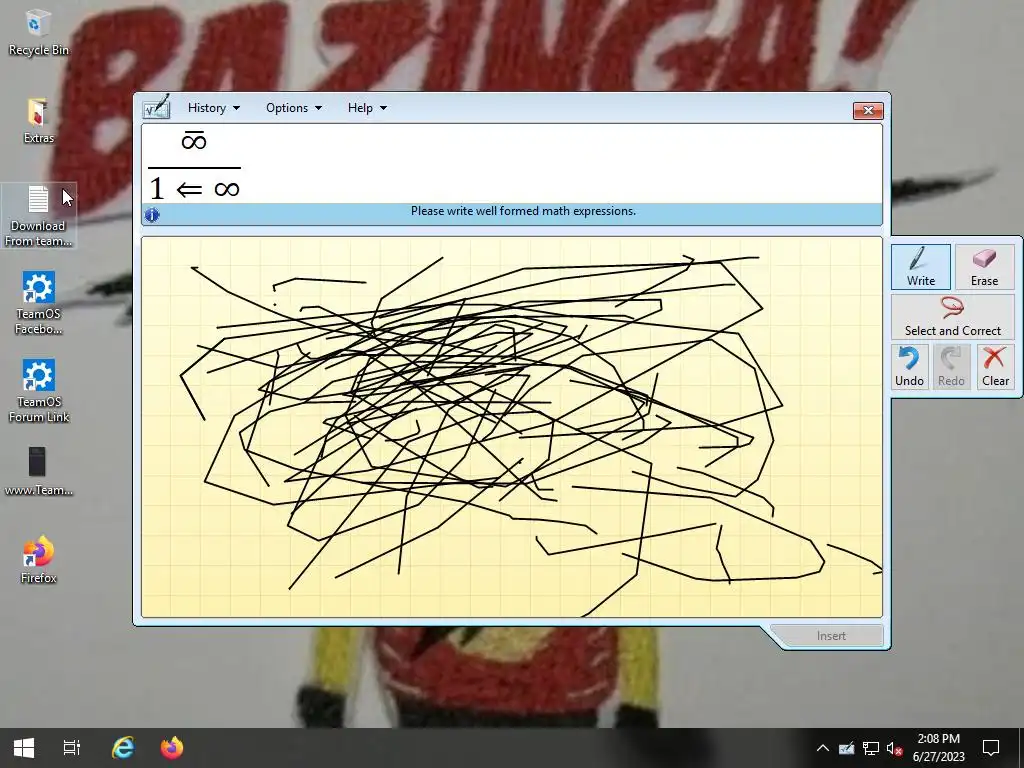
Task: Select the Write pen tool
Action: point(920,266)
